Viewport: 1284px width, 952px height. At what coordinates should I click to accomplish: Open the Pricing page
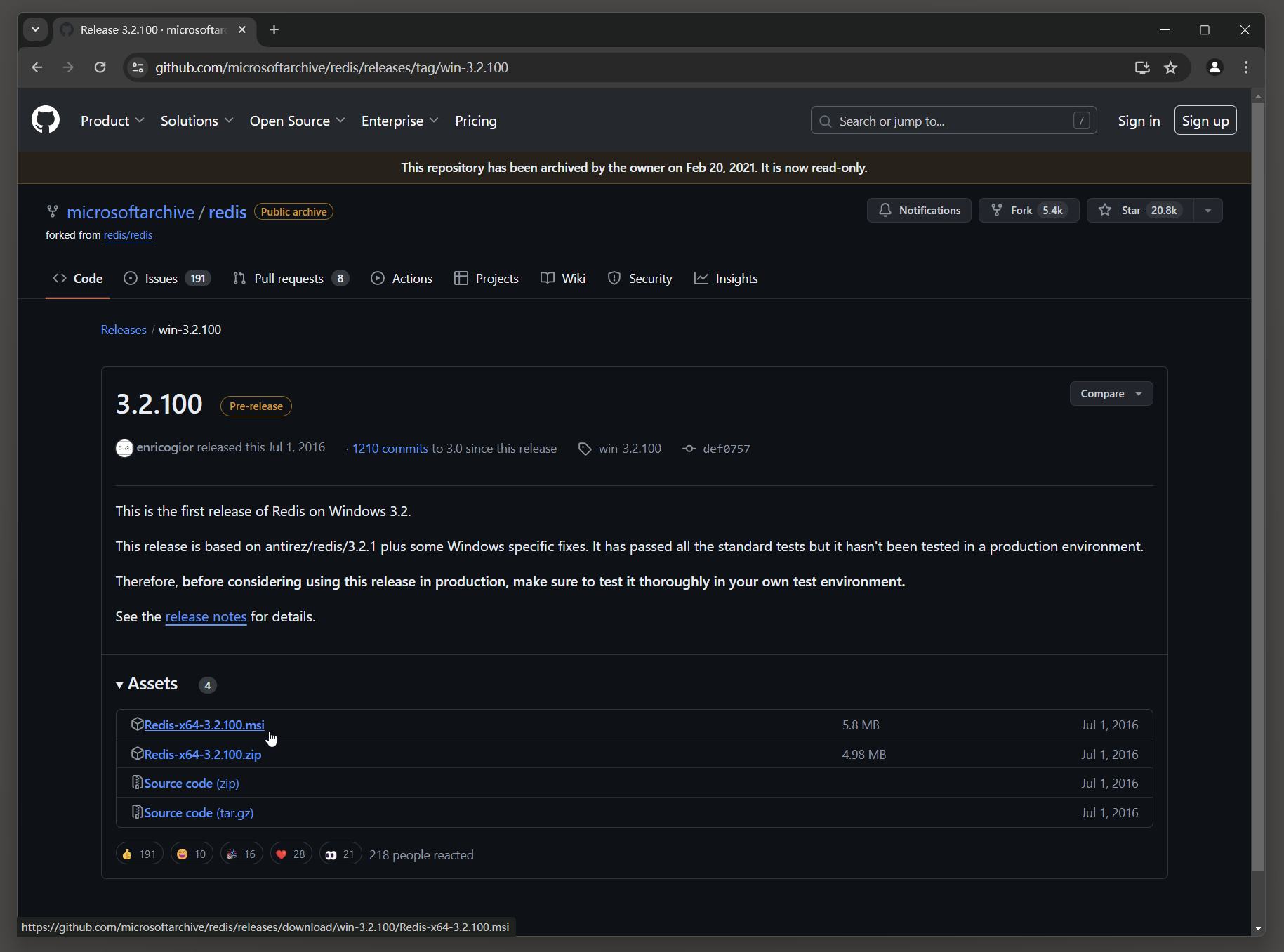click(x=476, y=121)
